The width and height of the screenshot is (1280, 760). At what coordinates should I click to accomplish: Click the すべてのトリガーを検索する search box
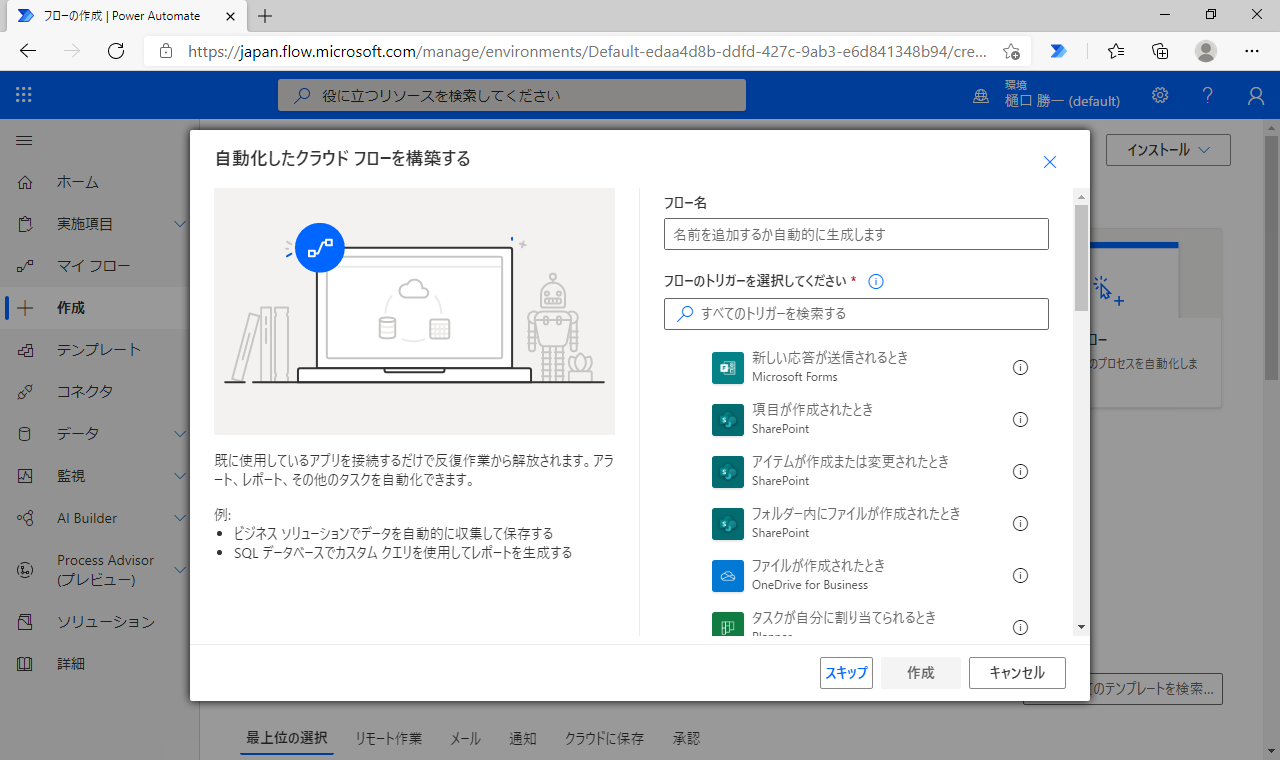(x=856, y=313)
